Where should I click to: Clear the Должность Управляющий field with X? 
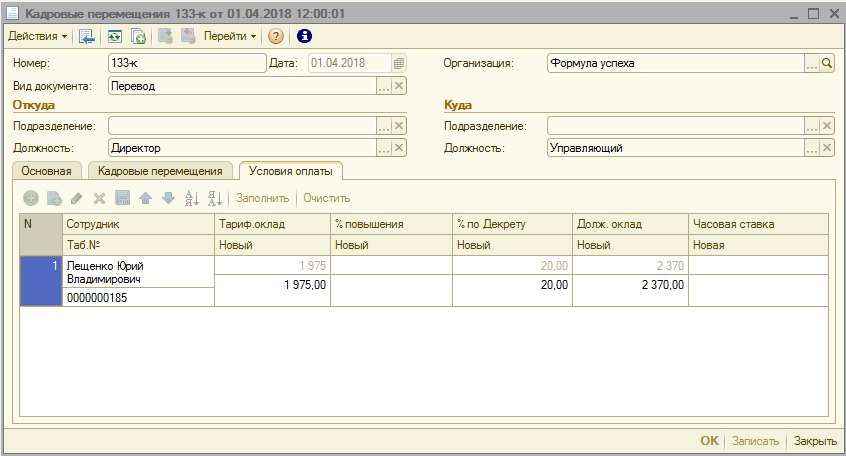[x=827, y=148]
